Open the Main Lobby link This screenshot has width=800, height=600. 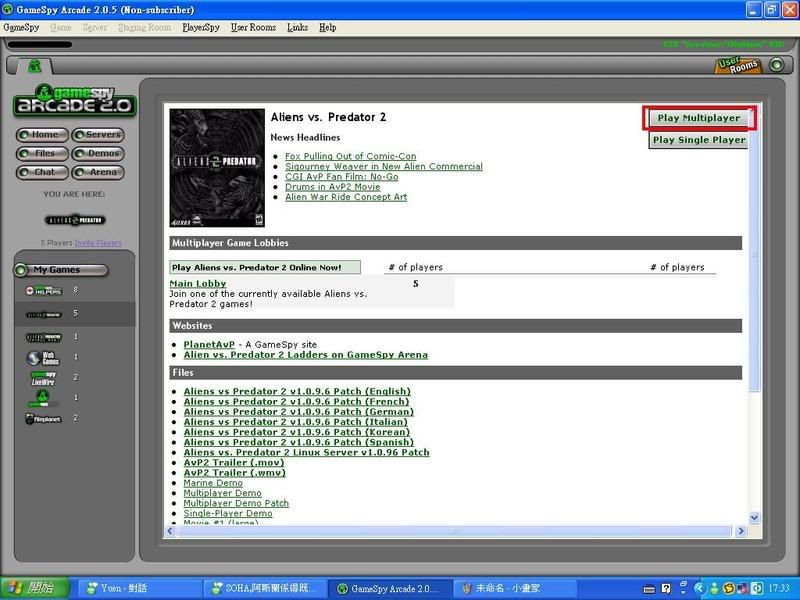(197, 284)
